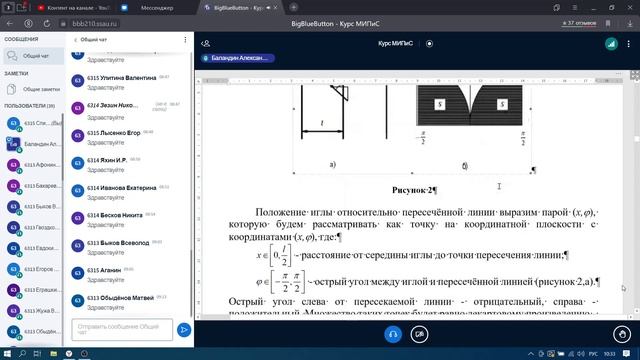This screenshot has width=640, height=360.
Task: Open the Windows Start menu
Action: [x=7, y=353]
